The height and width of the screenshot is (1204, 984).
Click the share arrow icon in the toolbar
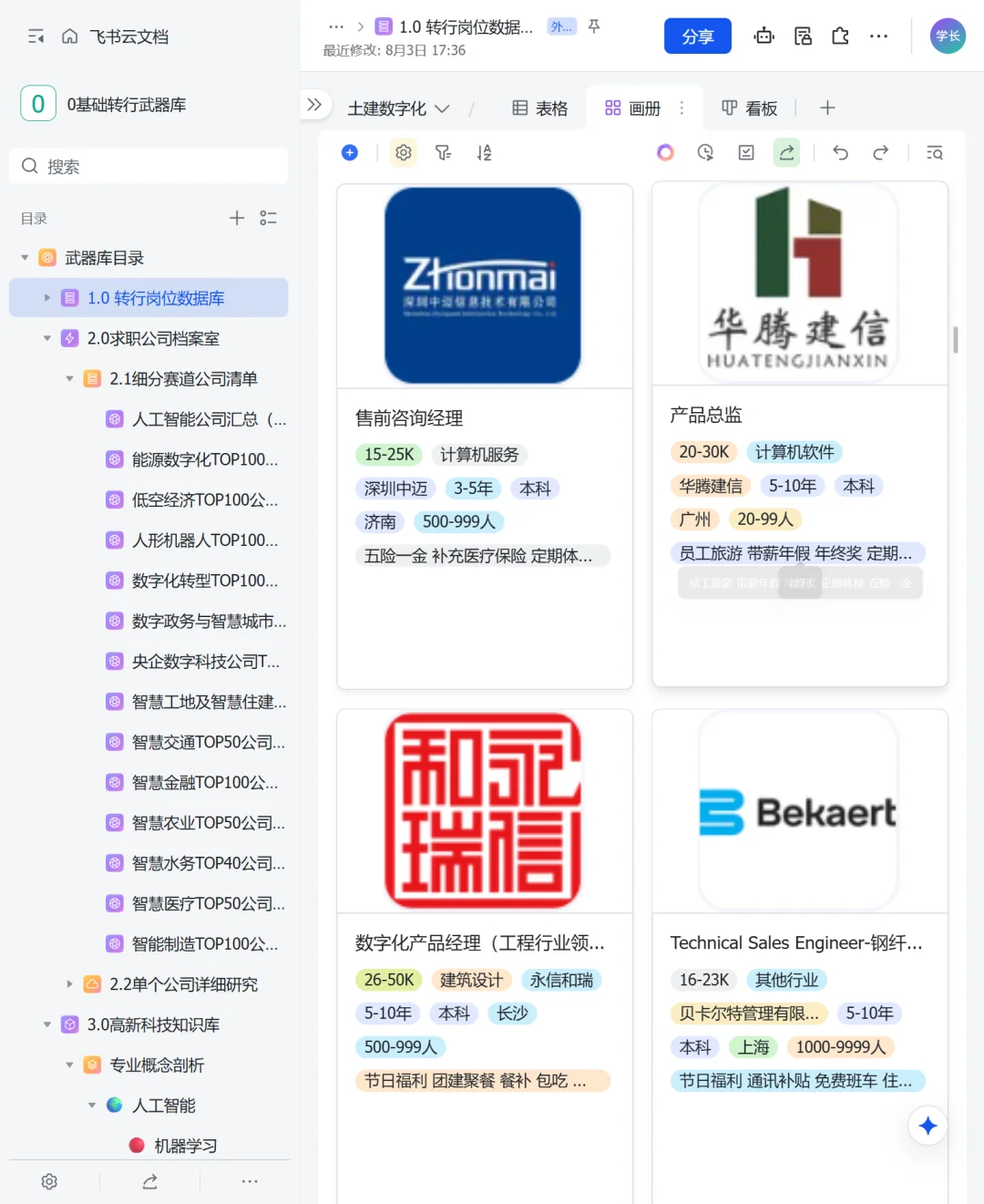click(786, 152)
